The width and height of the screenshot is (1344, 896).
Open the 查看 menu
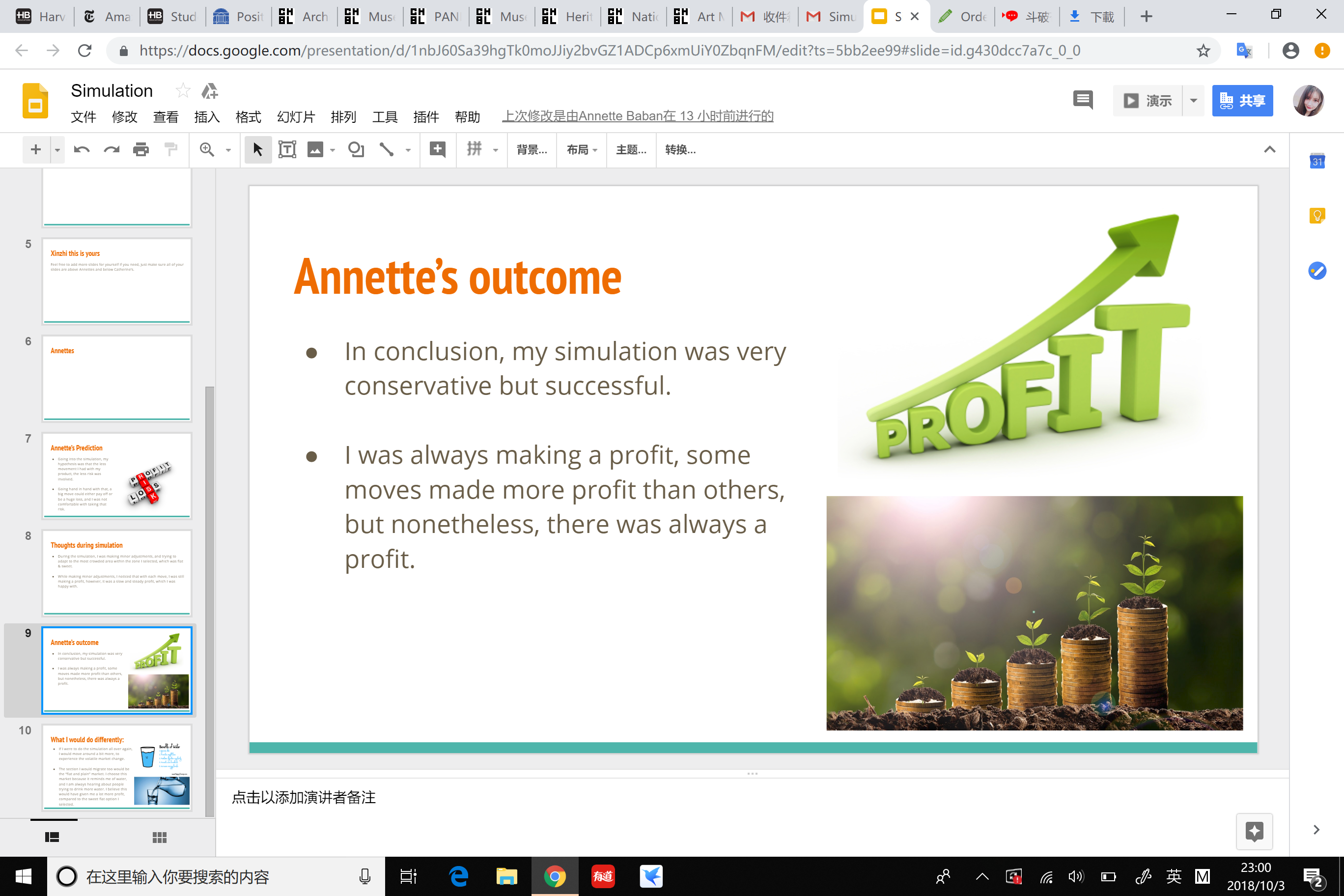(x=166, y=116)
